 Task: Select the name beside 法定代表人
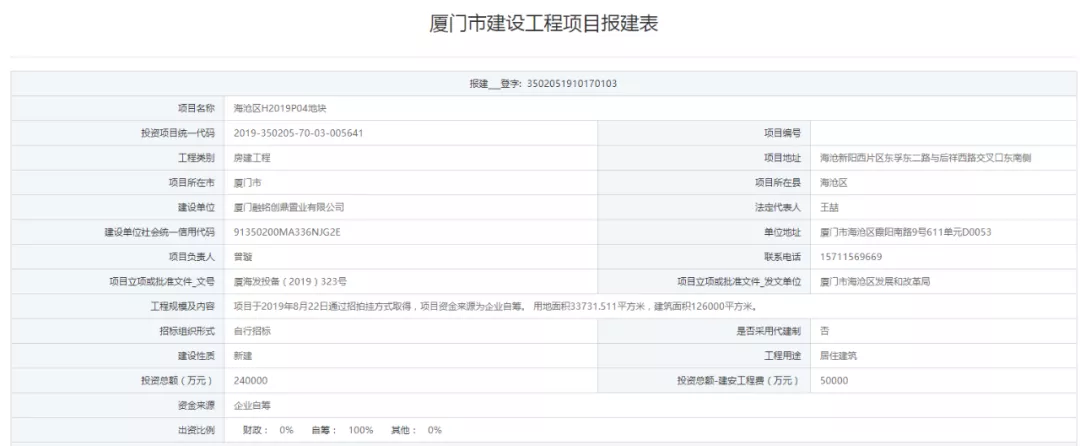click(829, 207)
